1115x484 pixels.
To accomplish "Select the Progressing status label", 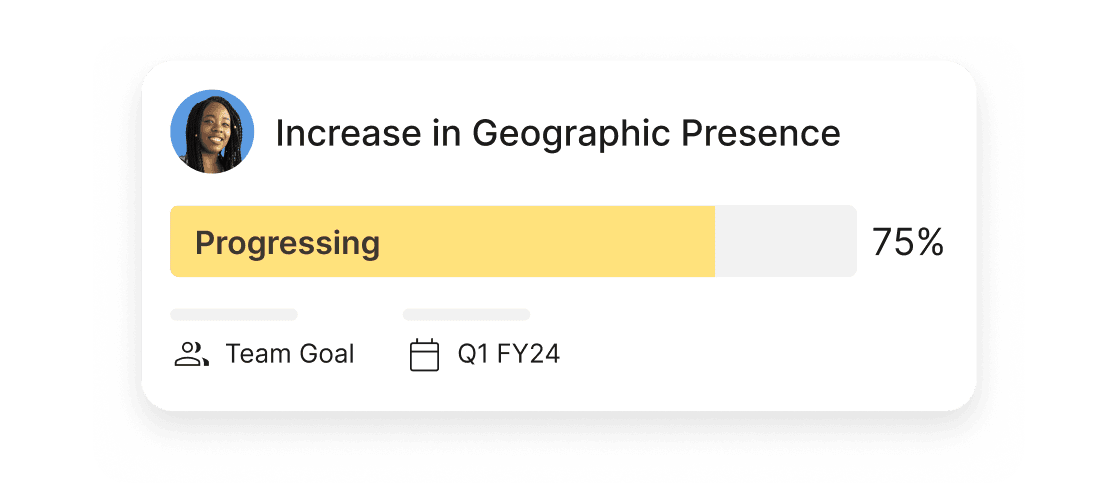I will [287, 243].
